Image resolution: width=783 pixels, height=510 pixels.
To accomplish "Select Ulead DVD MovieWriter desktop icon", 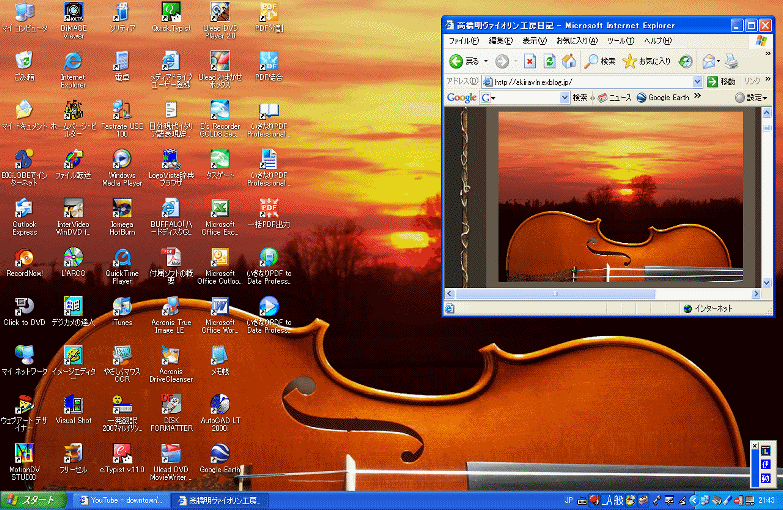I will point(171,462).
